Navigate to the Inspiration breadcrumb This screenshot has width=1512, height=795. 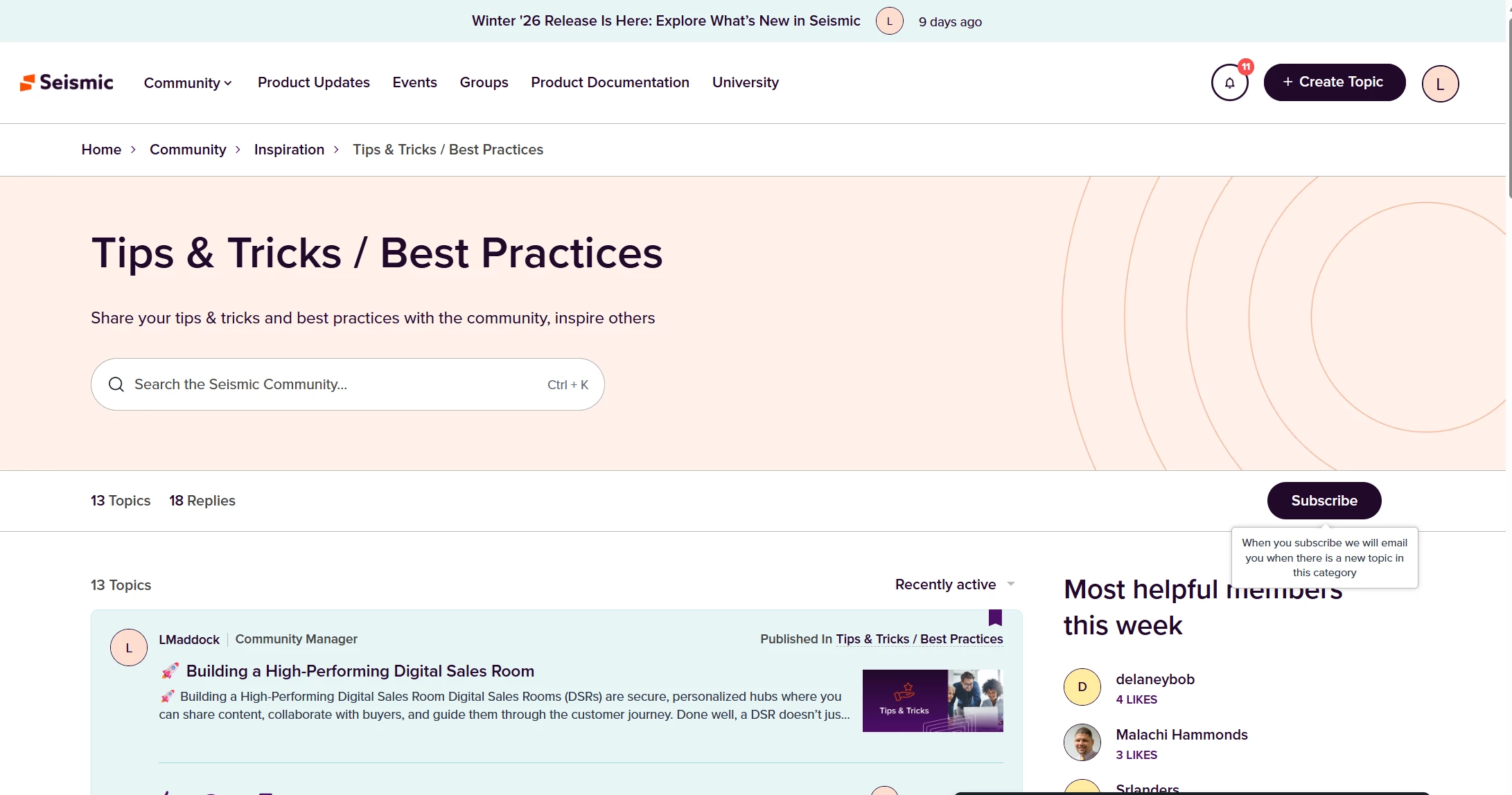click(289, 150)
